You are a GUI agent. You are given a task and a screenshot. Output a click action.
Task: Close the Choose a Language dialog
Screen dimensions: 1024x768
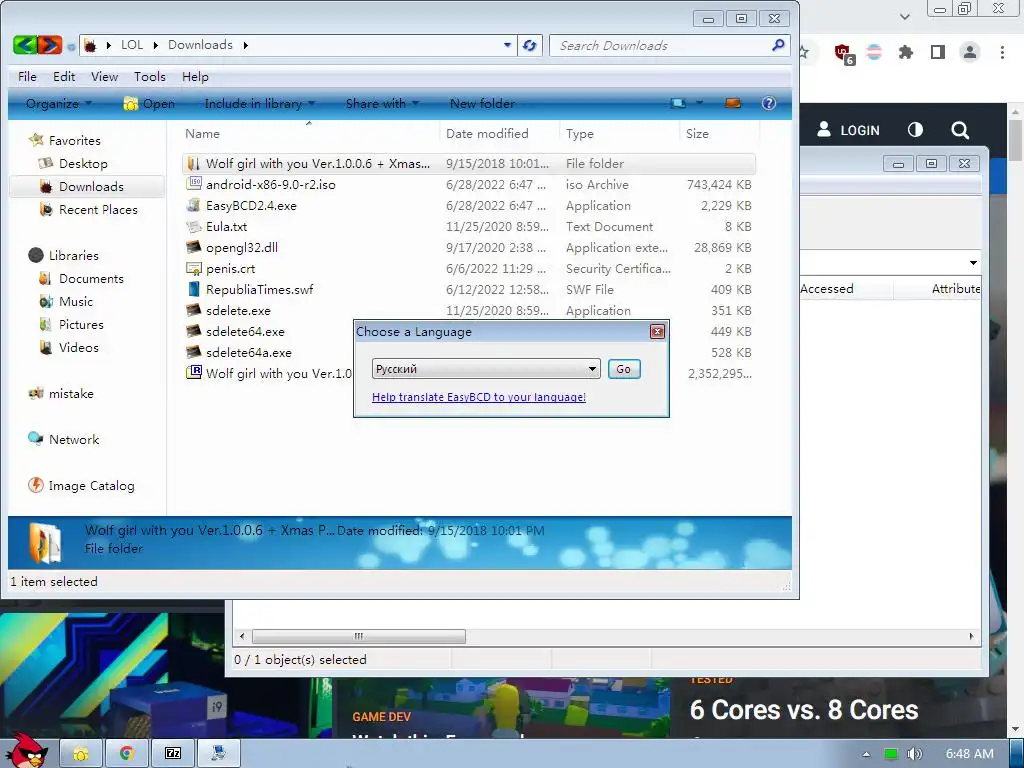click(657, 332)
